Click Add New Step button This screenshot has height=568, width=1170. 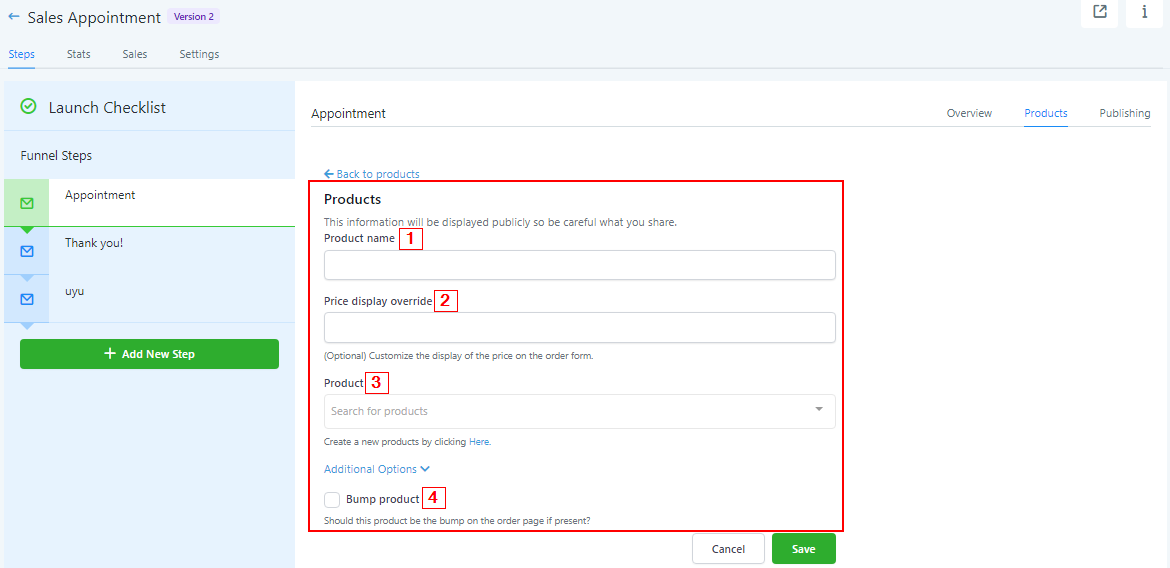(x=149, y=354)
